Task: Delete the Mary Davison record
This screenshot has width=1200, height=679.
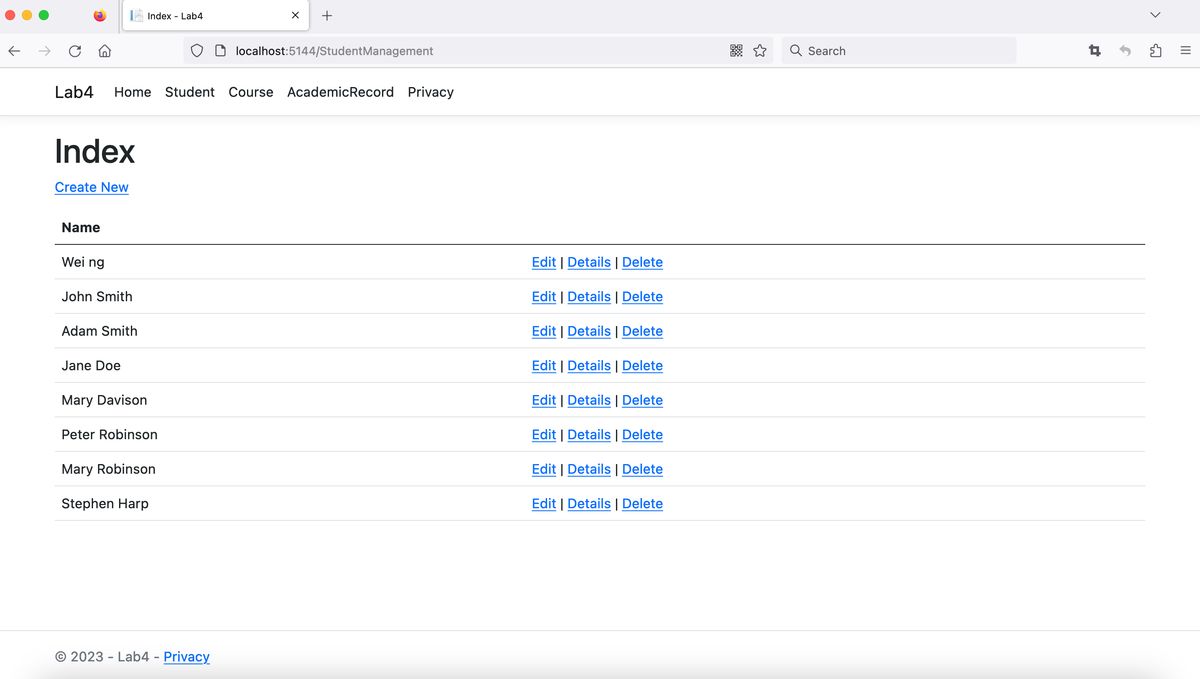Action: click(x=642, y=400)
